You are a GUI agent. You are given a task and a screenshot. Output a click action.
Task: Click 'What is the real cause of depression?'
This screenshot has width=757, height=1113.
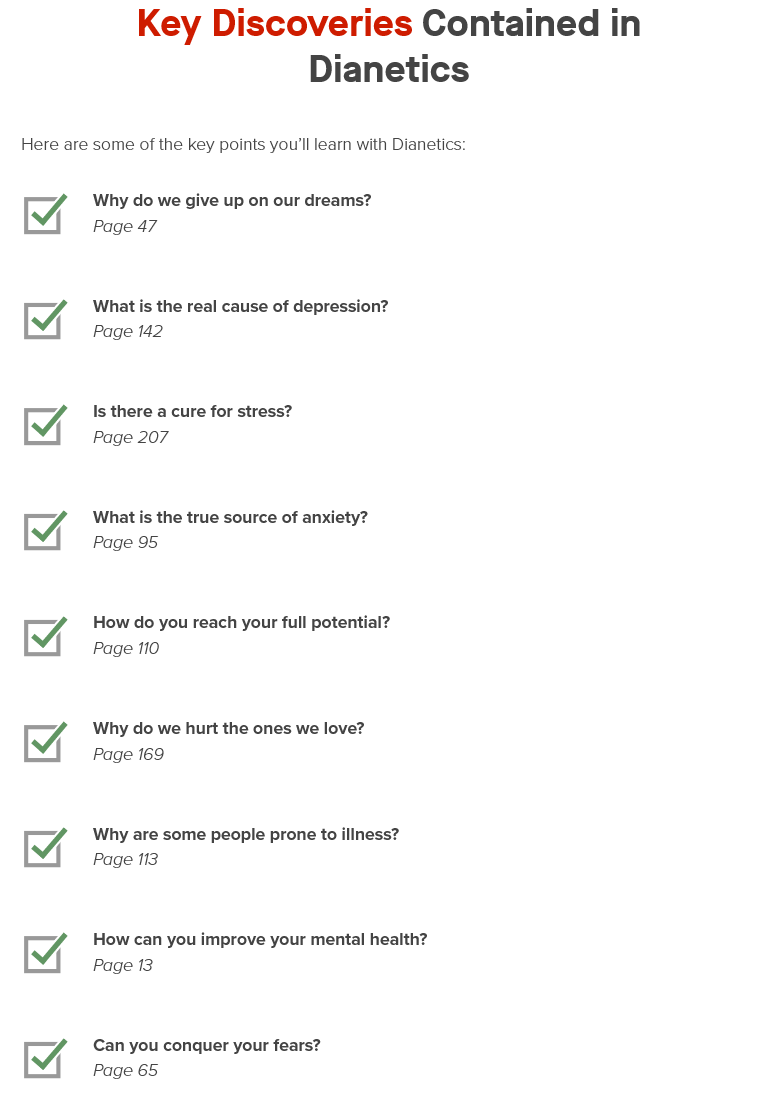pyautogui.click(x=240, y=306)
